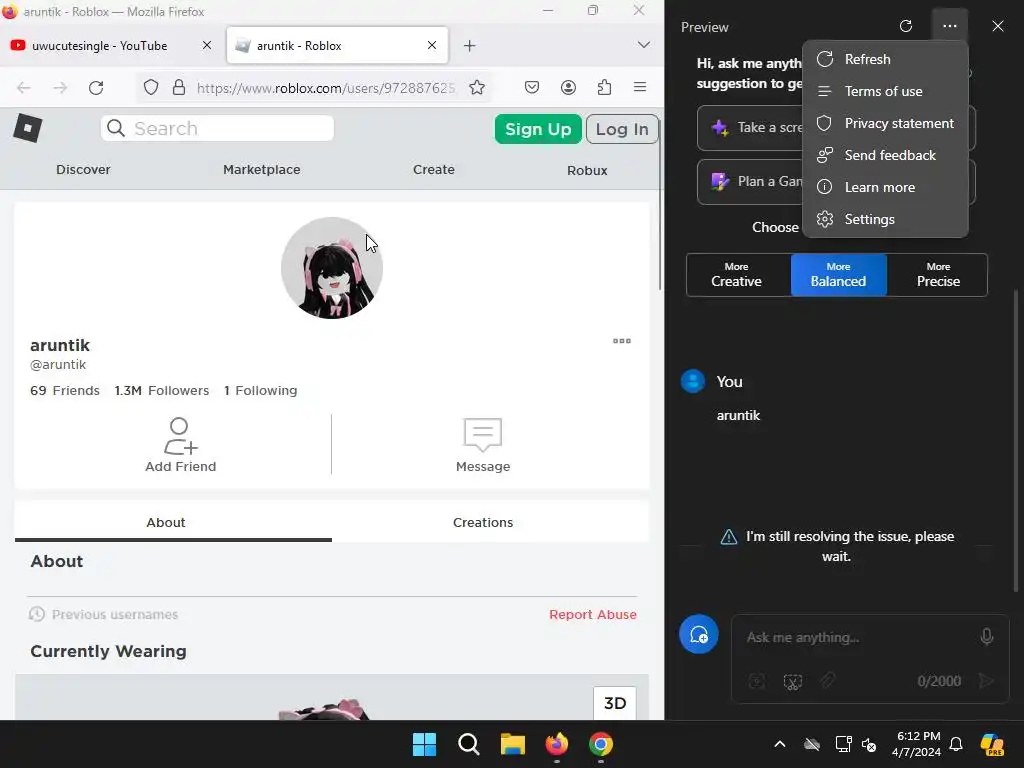List all tabs with chevron dropdown
This screenshot has height=768, width=1024.
coord(643,45)
